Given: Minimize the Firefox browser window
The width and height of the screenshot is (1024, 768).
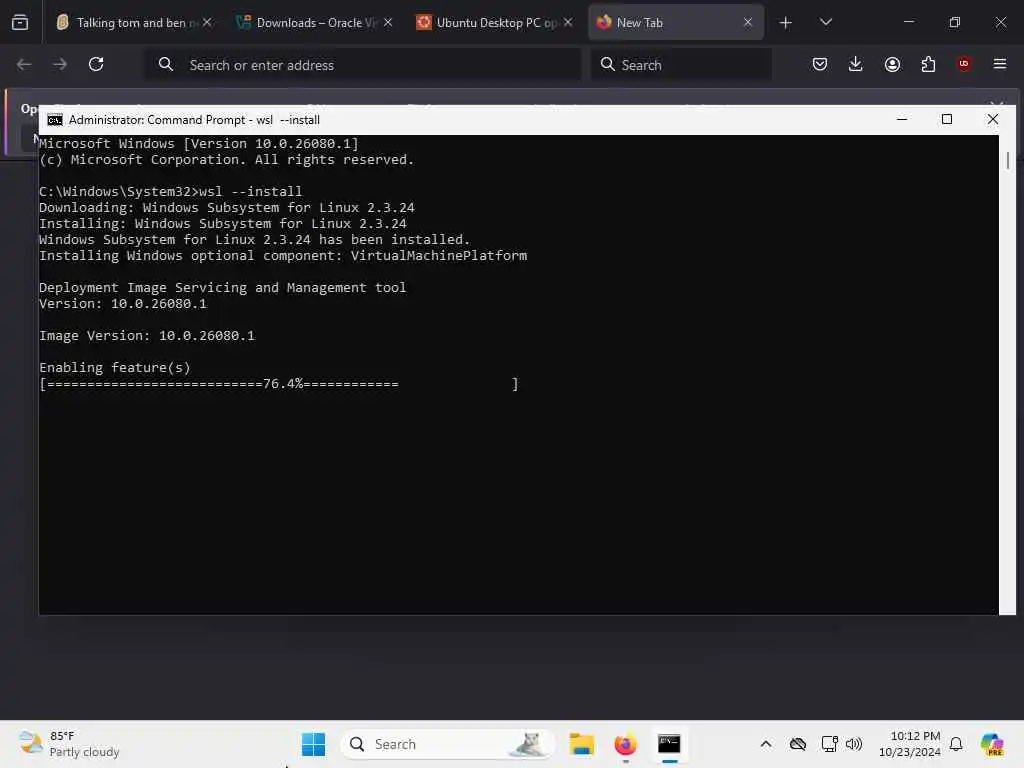Looking at the screenshot, I should pos(908,22).
